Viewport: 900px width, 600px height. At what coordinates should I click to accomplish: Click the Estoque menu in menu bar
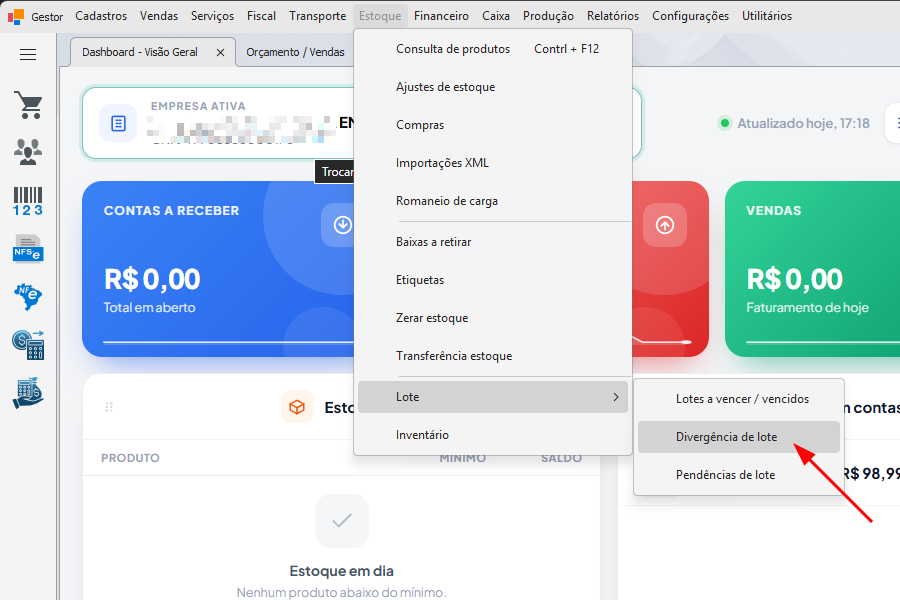(x=380, y=16)
